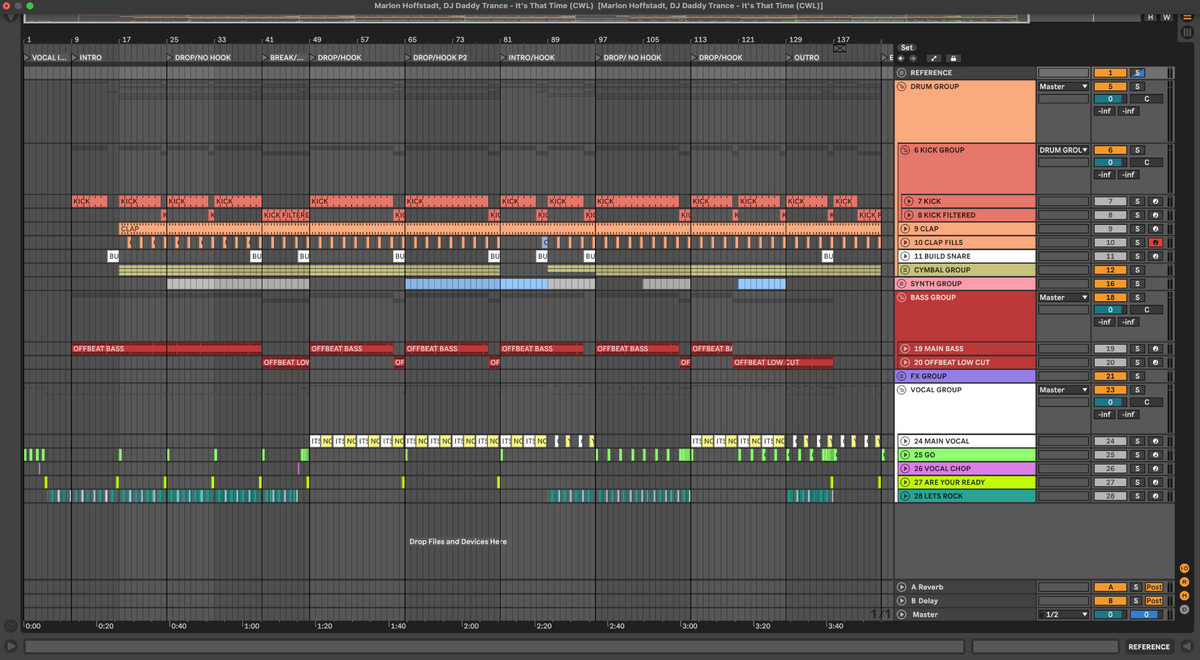Unfold the 7 KICK track

(x=907, y=201)
